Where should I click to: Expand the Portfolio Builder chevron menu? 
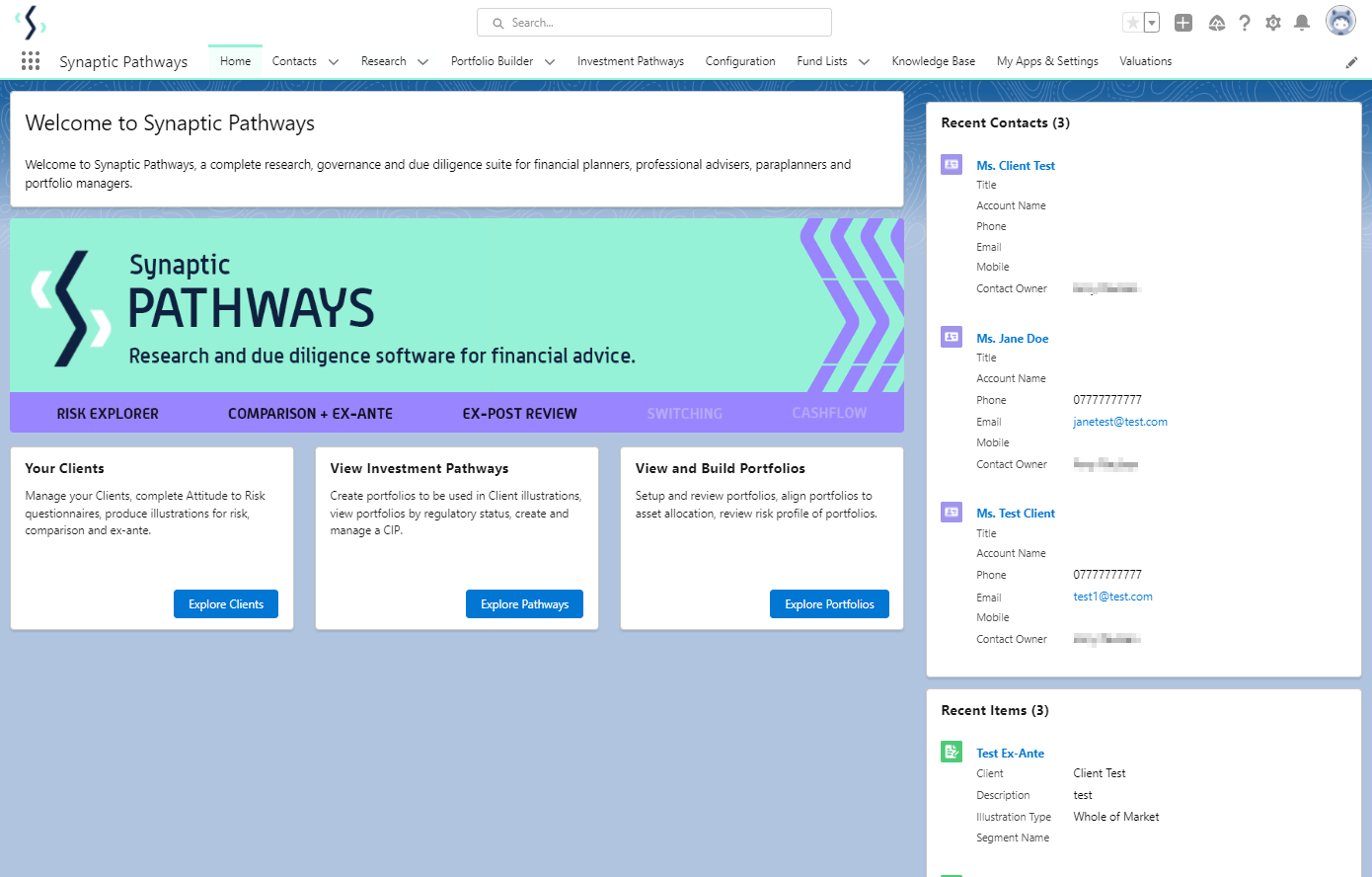tap(550, 62)
